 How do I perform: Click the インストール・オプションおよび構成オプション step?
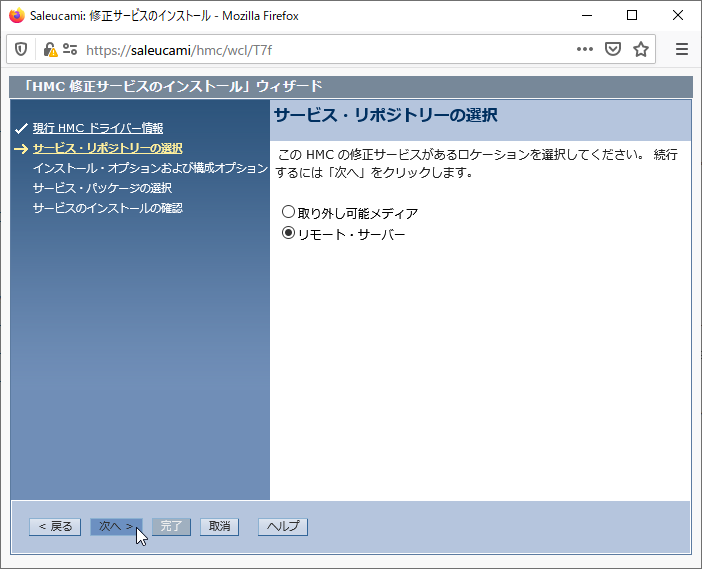click(x=150, y=168)
